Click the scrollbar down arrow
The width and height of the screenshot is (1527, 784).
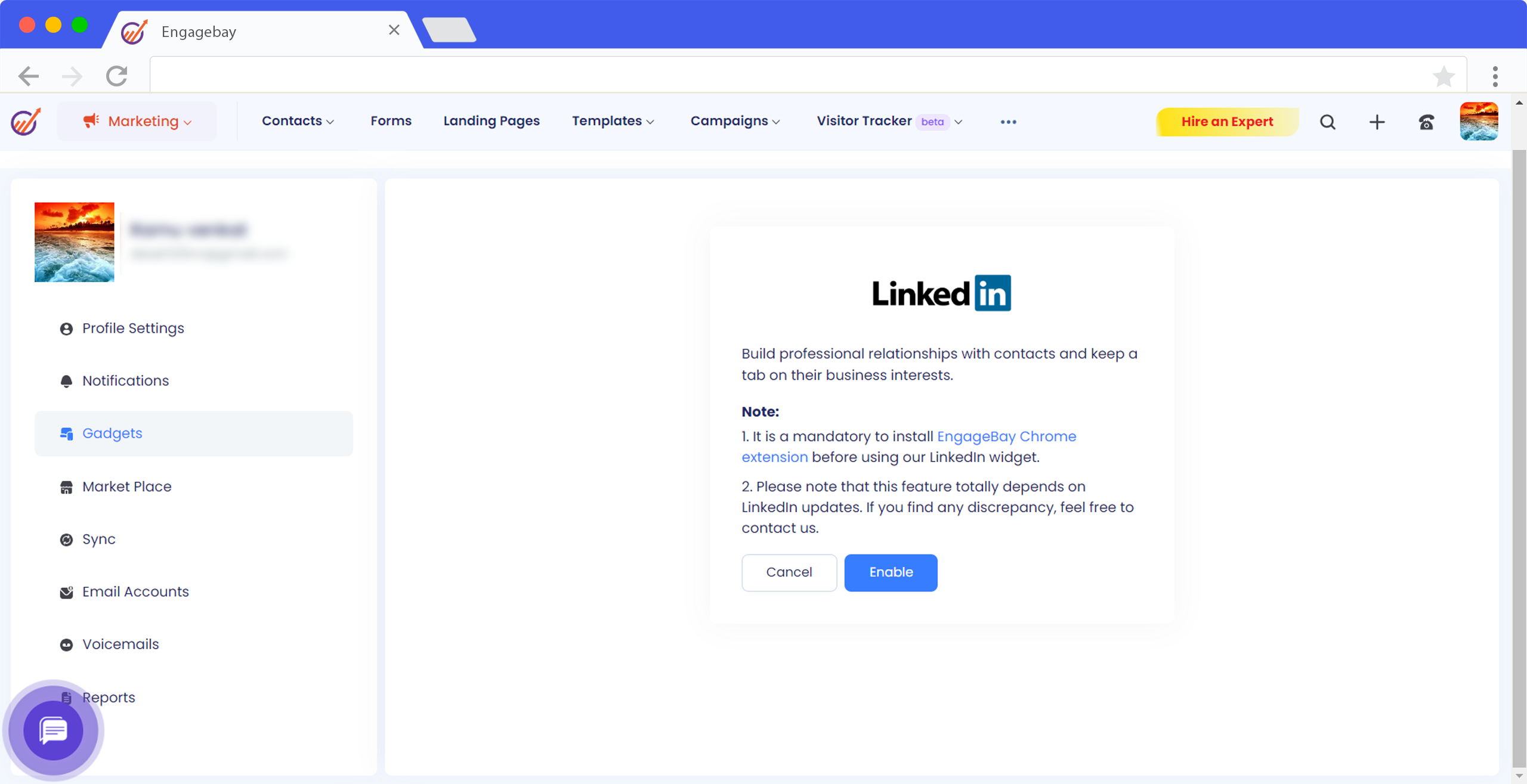1519,776
